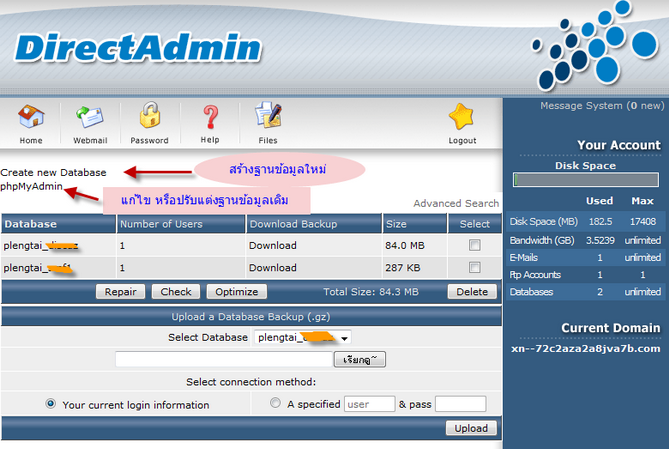Open the second plengtai_ database with 287 KB

(x=38, y=268)
